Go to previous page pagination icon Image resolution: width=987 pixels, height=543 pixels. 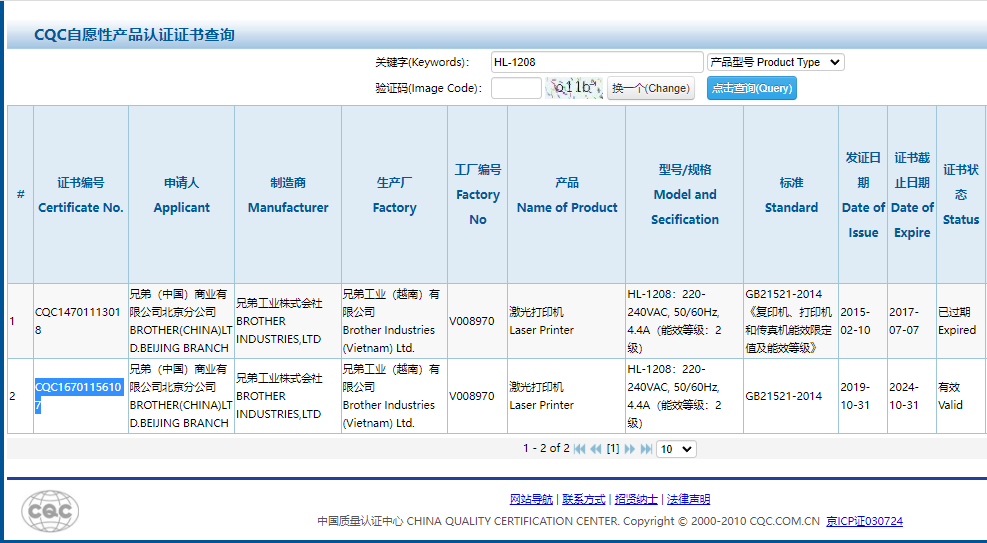coord(596,449)
